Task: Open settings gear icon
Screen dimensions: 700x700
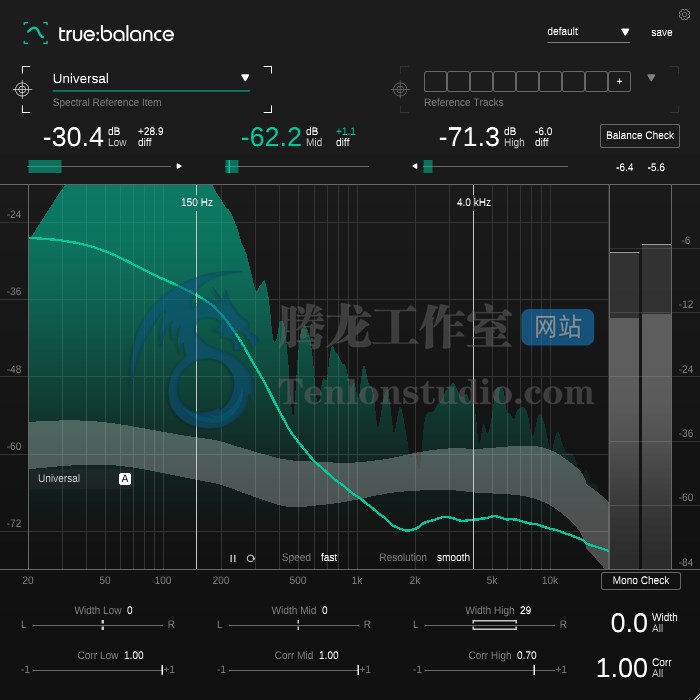Action: pos(684,15)
